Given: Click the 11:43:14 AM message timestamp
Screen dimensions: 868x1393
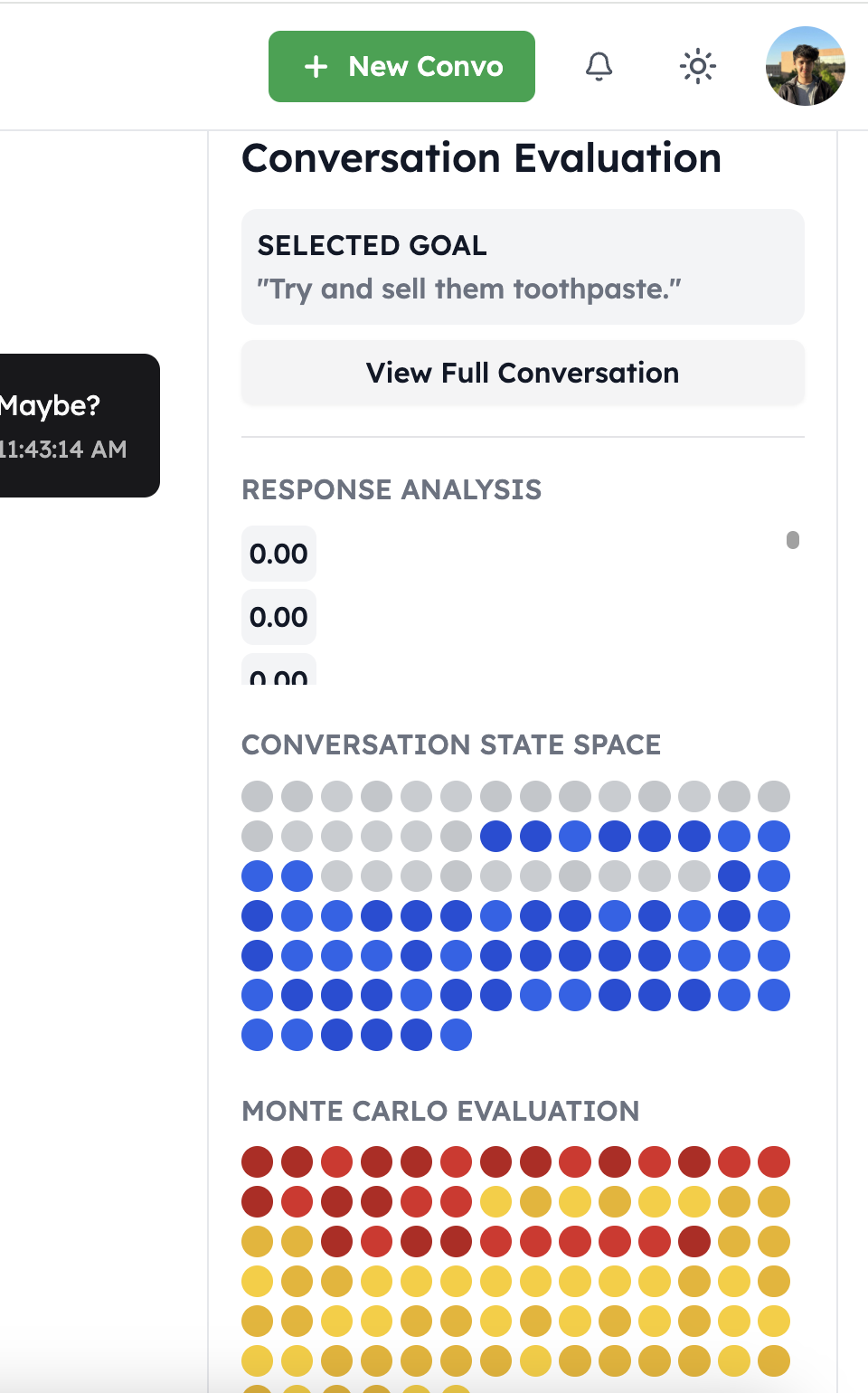Looking at the screenshot, I should pos(61,450).
